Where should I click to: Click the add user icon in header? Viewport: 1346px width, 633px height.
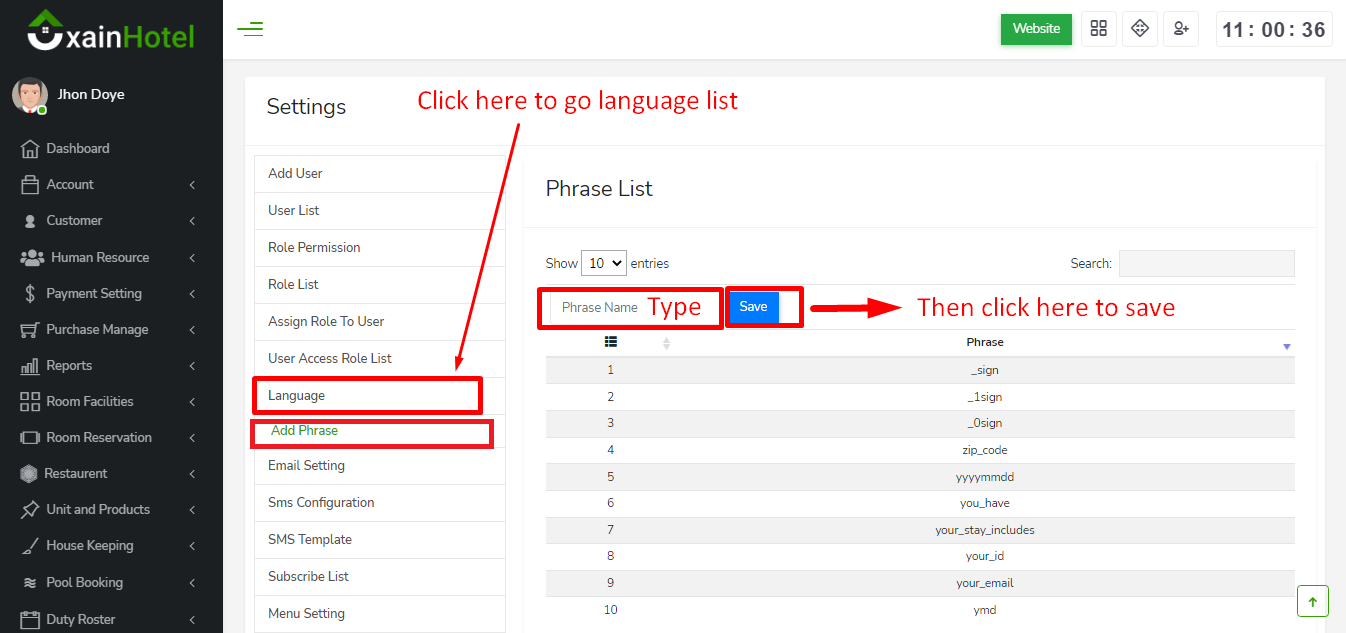point(1181,29)
